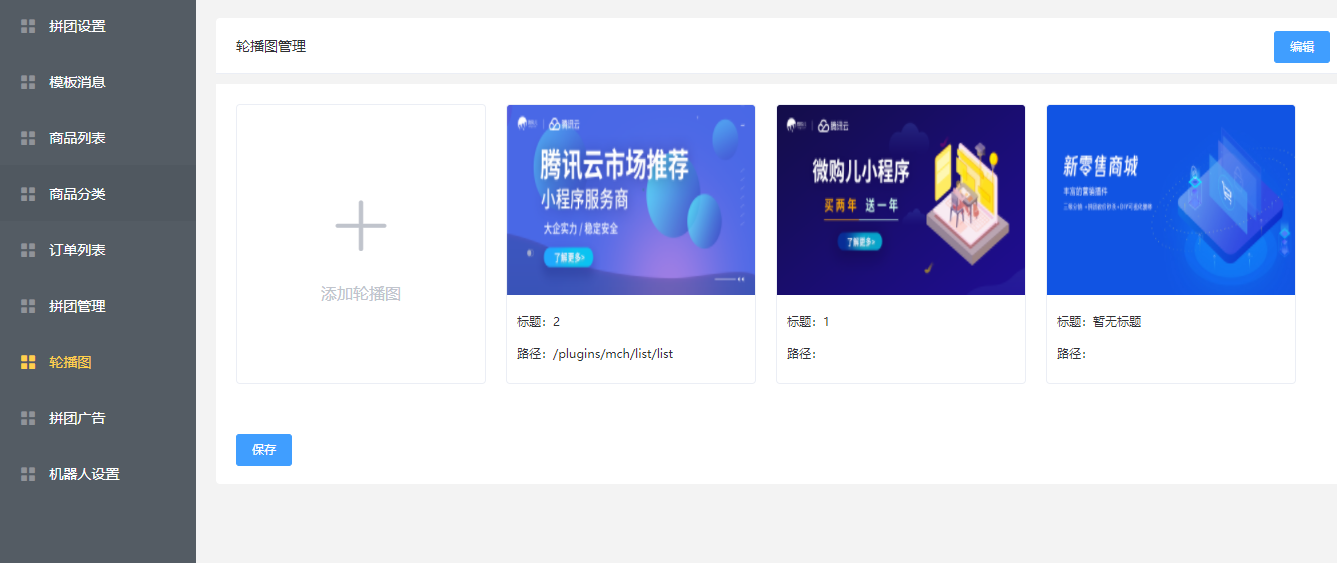Click the yellow grid icon beside 轮播图
Image resolution: width=1337 pixels, height=563 pixels.
point(28,362)
